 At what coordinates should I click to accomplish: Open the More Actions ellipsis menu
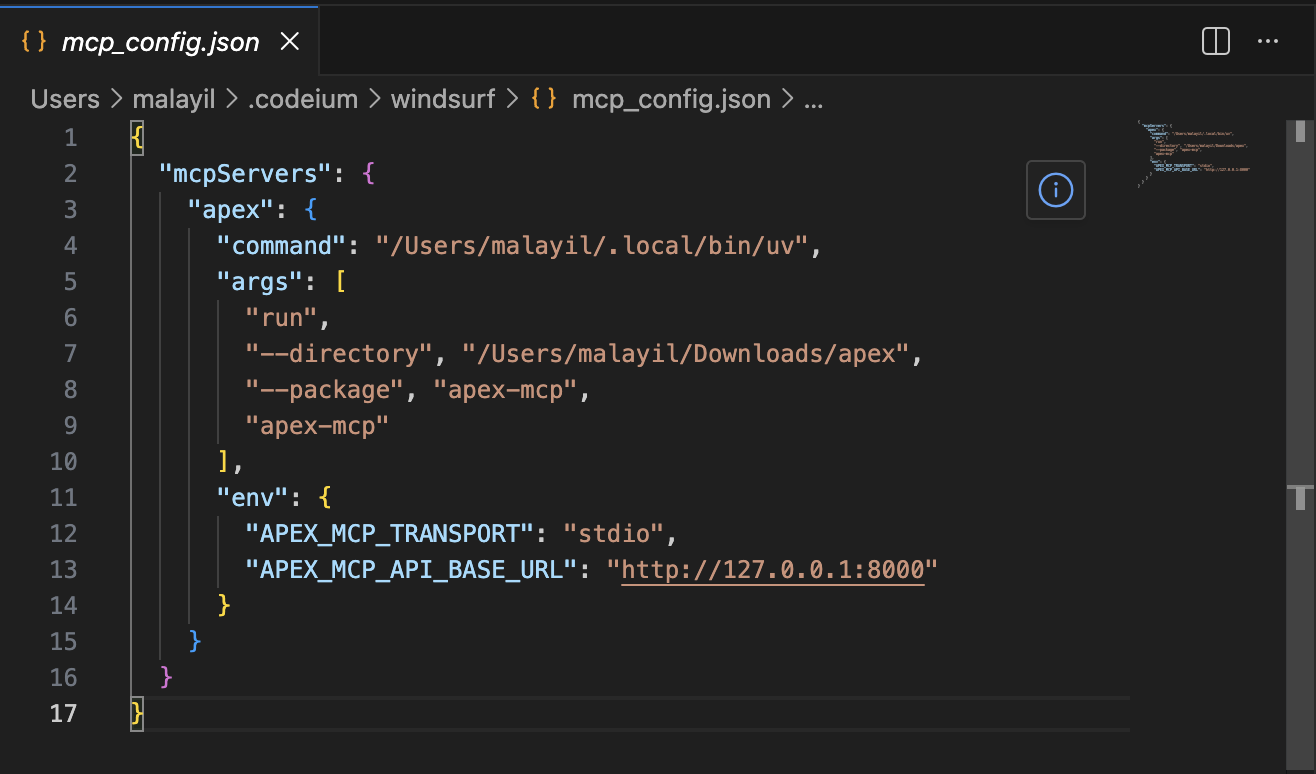tap(1268, 41)
